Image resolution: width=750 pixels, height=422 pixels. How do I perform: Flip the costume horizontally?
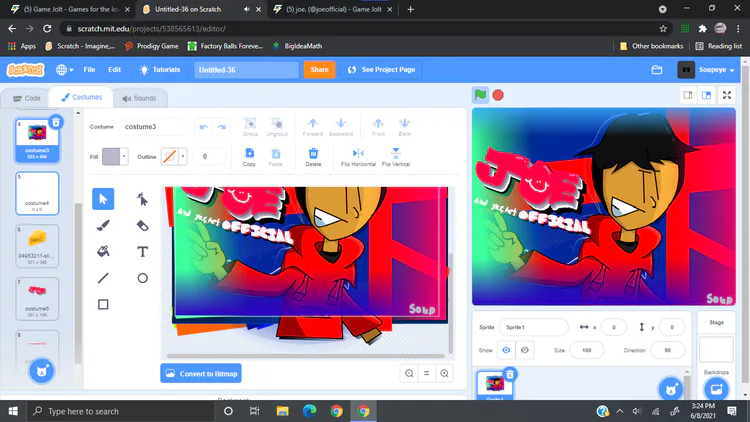(x=358, y=157)
